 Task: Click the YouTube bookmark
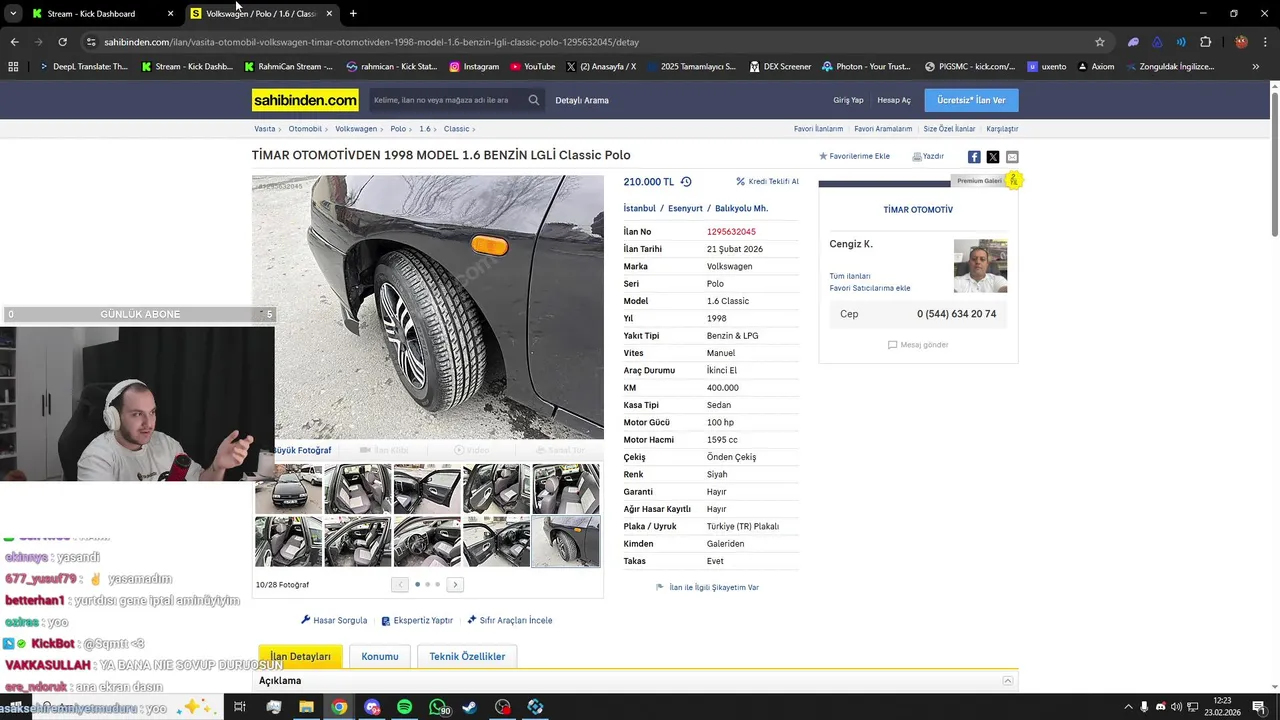532,67
